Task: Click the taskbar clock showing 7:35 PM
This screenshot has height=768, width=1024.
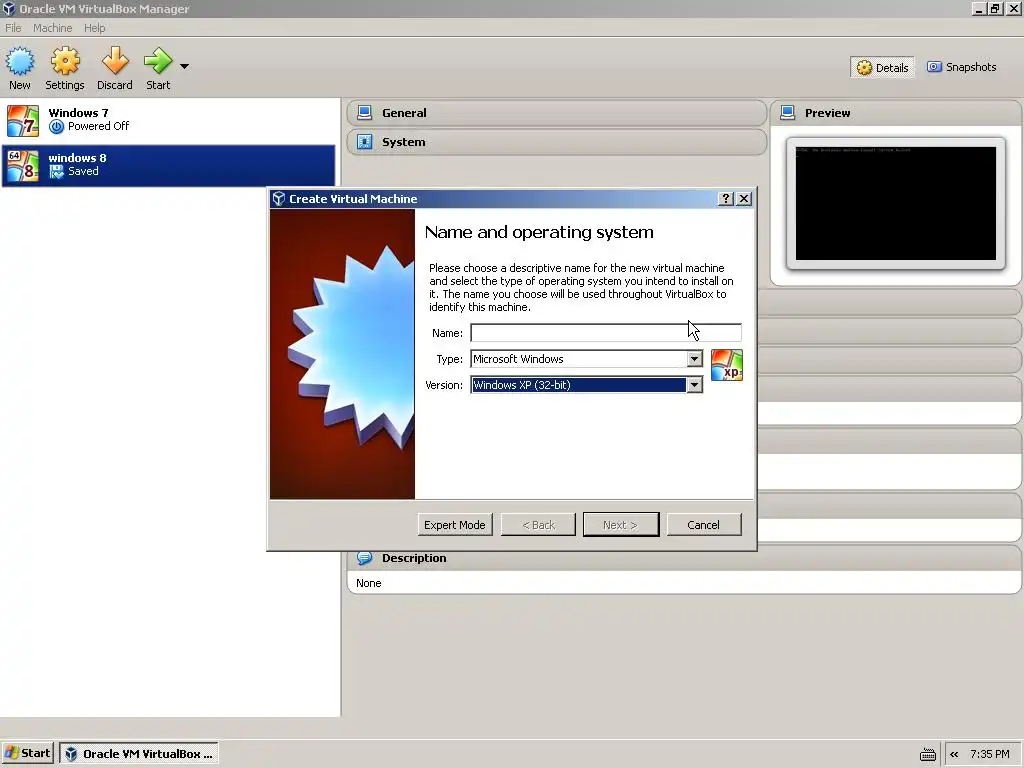Action: 989,754
